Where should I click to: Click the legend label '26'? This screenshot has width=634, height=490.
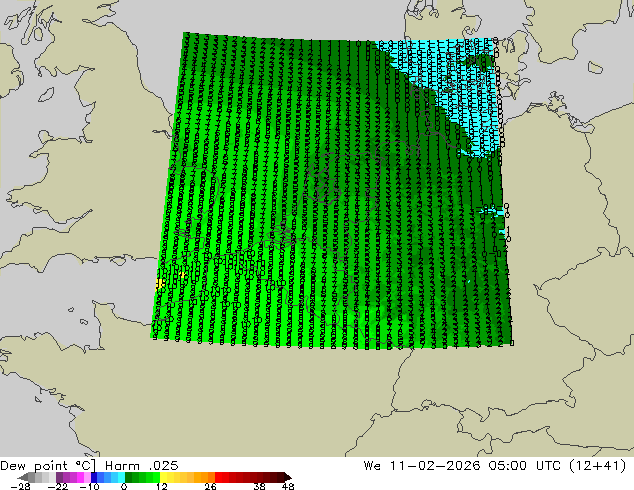click(x=210, y=486)
